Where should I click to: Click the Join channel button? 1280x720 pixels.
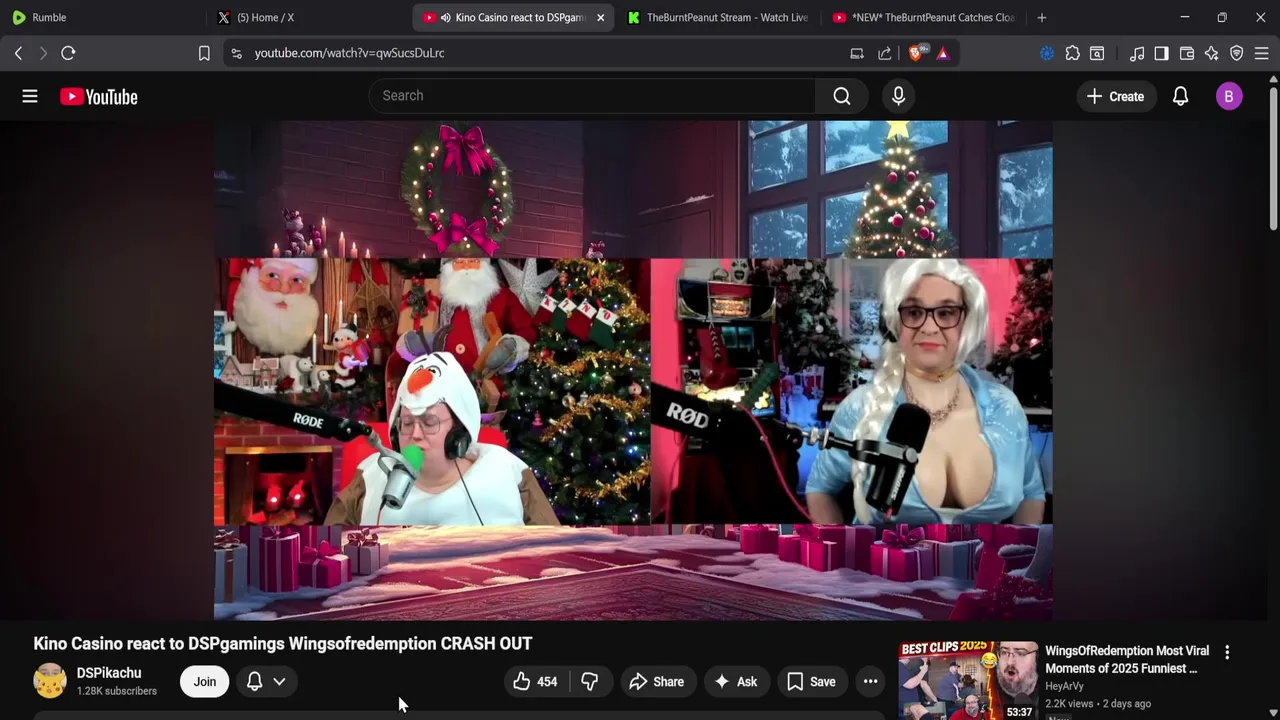[x=204, y=682]
